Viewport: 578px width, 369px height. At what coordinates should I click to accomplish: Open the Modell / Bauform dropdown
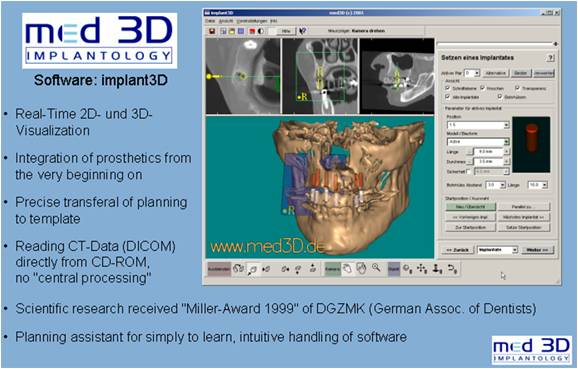[x=478, y=142]
